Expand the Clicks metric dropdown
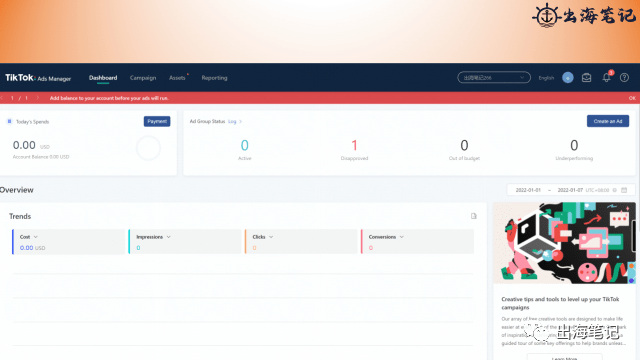The image size is (640, 360). (x=271, y=237)
